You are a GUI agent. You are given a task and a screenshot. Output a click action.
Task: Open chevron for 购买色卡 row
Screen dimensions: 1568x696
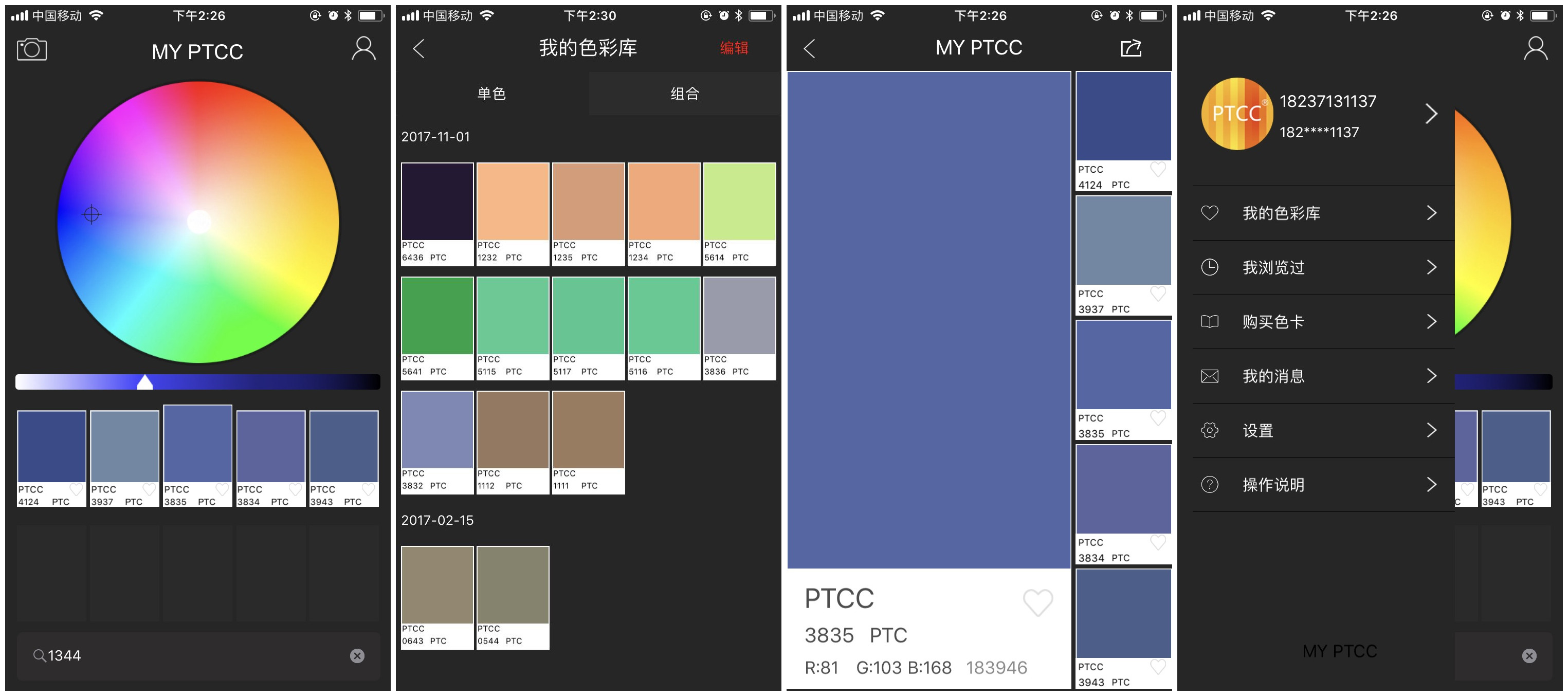pos(1431,321)
